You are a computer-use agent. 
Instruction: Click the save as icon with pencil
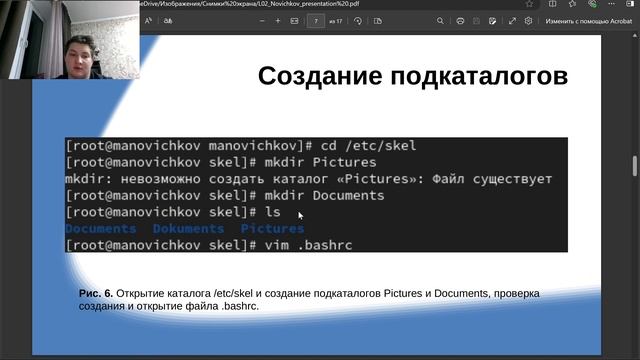(x=492, y=21)
